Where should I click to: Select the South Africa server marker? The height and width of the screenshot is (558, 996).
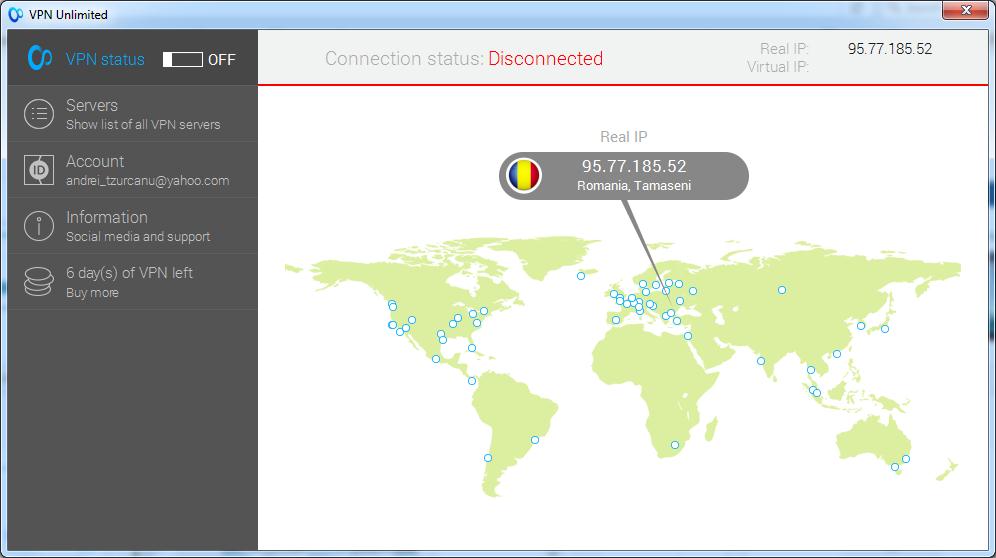tap(675, 445)
